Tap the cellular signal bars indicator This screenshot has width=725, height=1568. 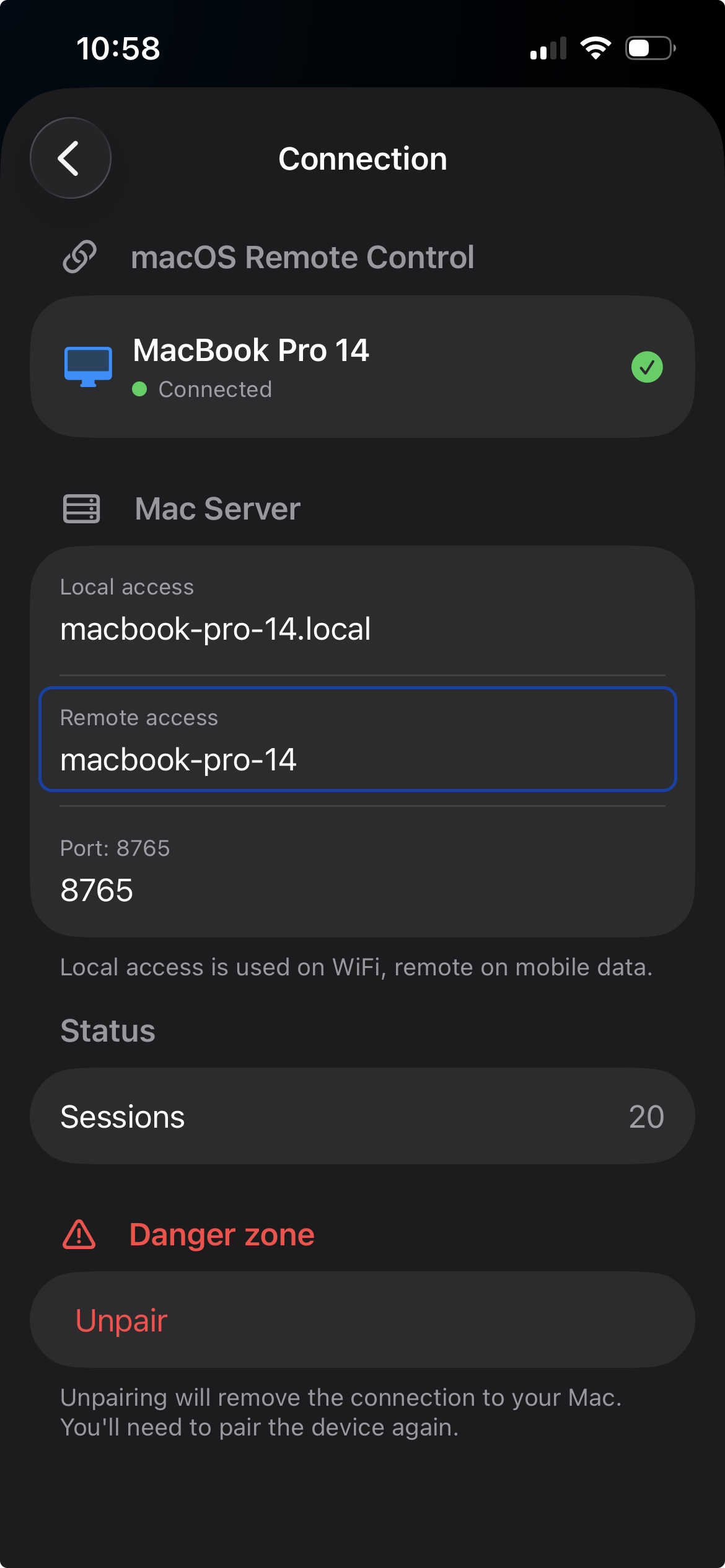[548, 47]
